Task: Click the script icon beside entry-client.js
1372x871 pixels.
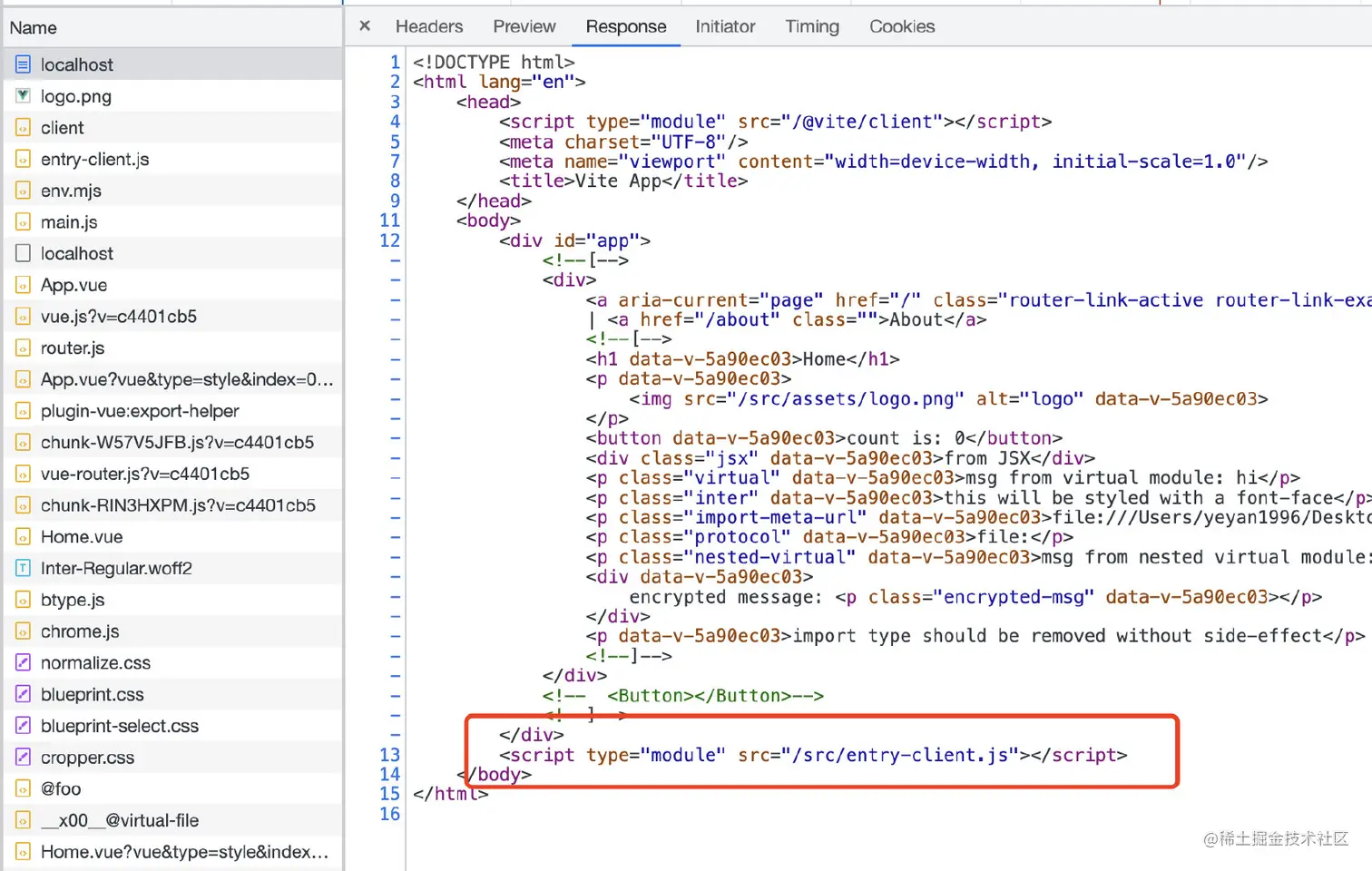Action: coord(24,159)
